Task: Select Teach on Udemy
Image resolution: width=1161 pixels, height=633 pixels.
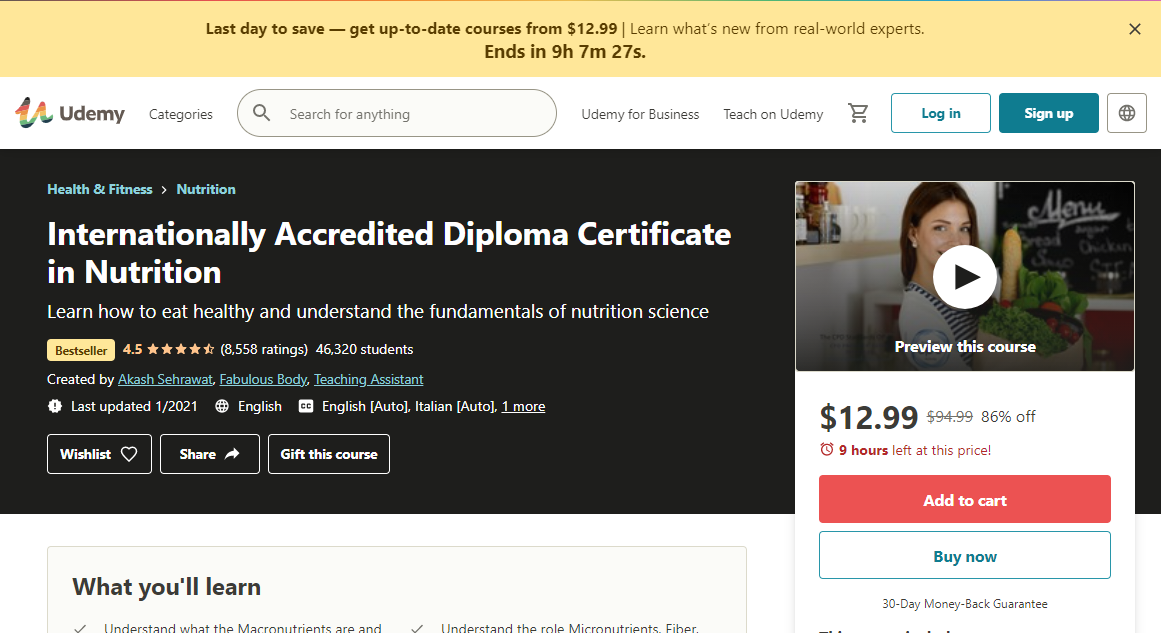Action: pos(773,114)
